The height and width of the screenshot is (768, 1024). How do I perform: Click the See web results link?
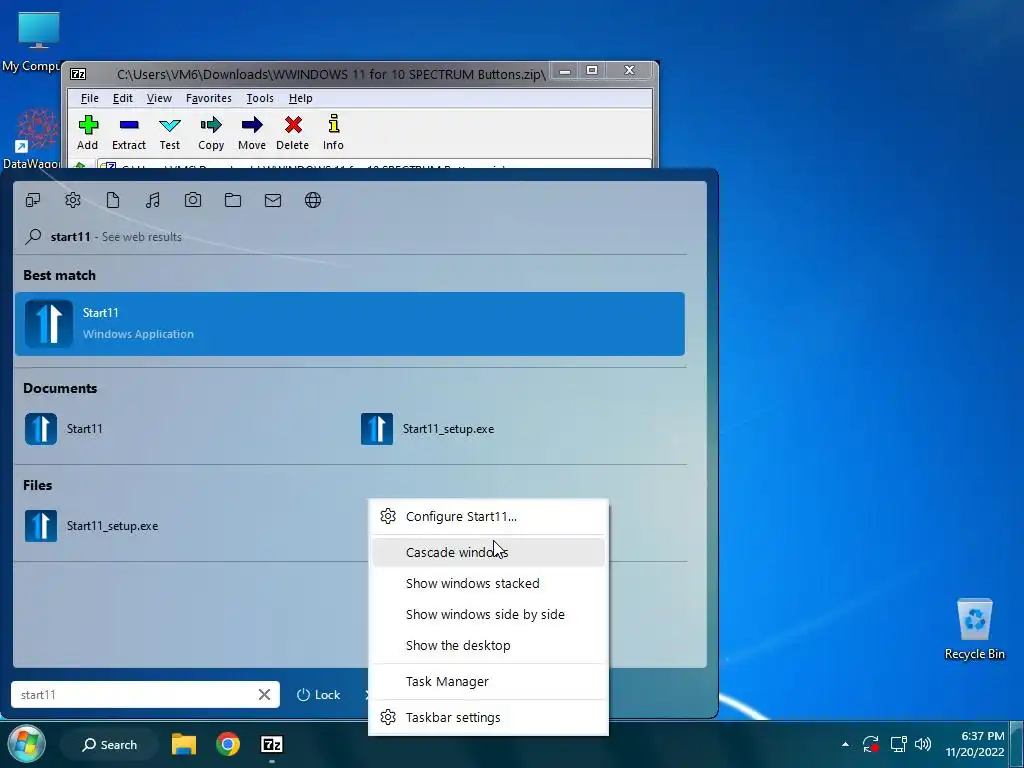pos(142,237)
